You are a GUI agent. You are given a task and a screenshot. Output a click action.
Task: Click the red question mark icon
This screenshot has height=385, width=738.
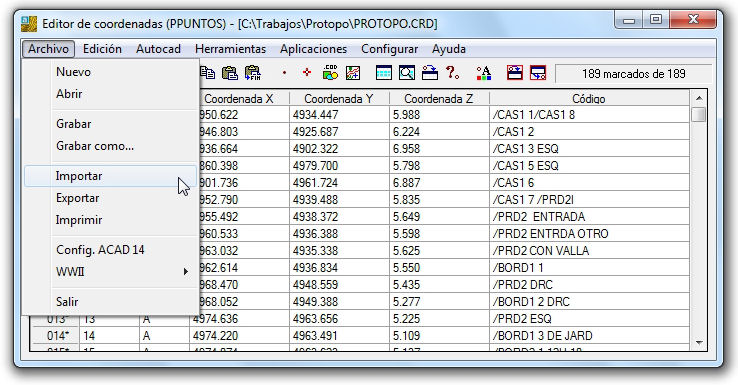pos(452,72)
